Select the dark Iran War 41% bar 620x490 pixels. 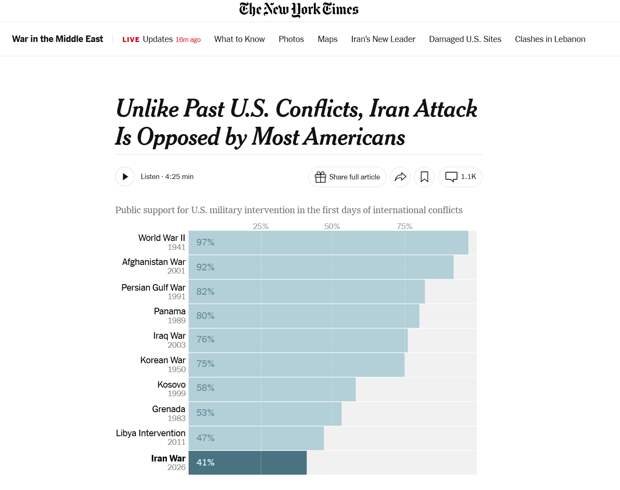[x=247, y=462]
